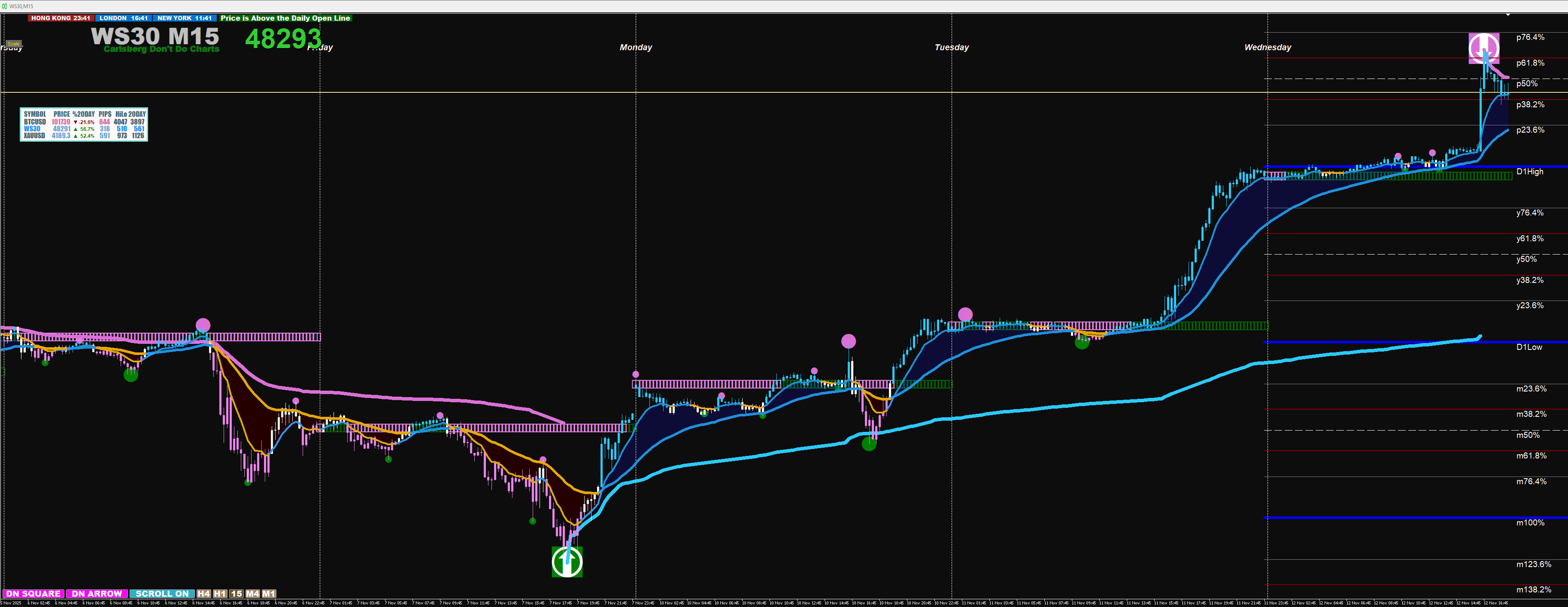Click the p50% pivot level label

pos(1527,83)
